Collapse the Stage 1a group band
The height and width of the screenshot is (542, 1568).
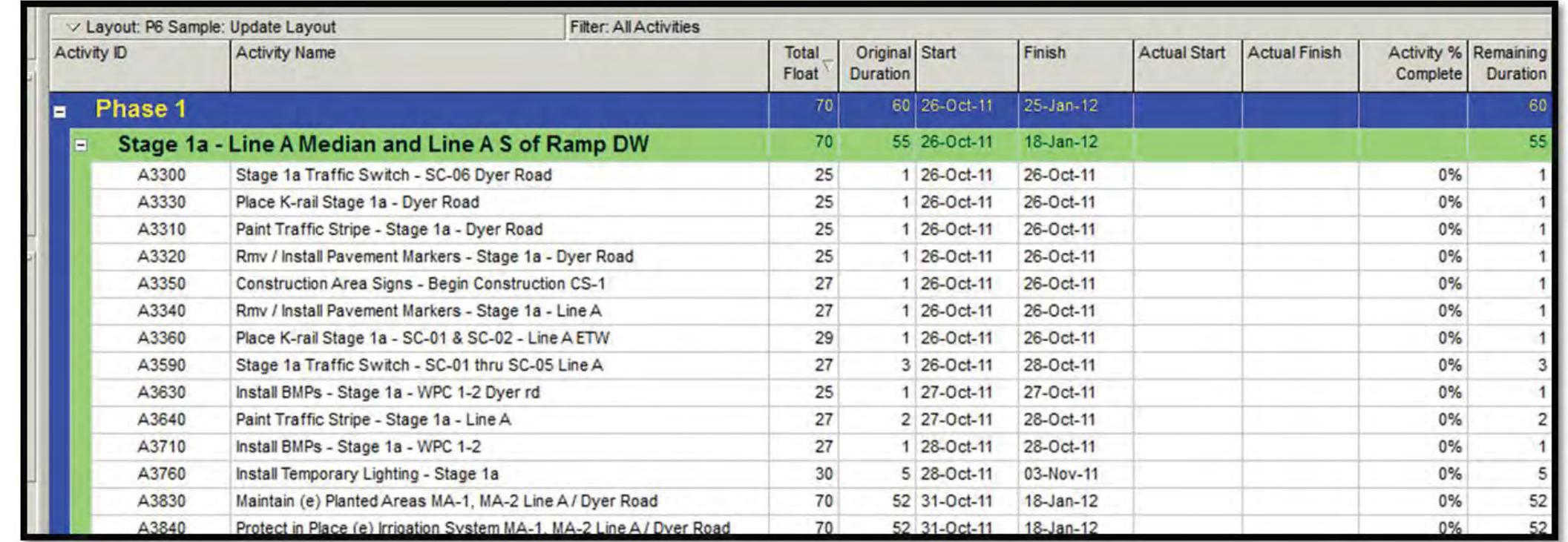tap(82, 145)
